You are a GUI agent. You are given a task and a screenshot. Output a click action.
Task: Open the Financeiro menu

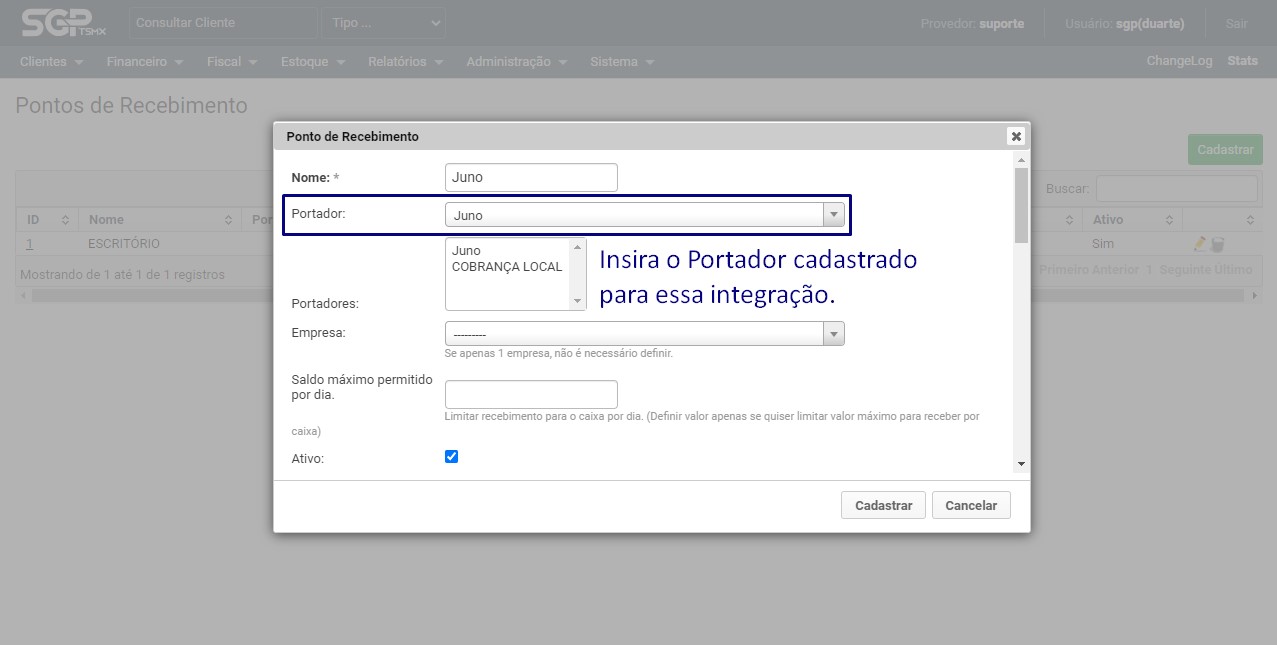click(x=144, y=62)
